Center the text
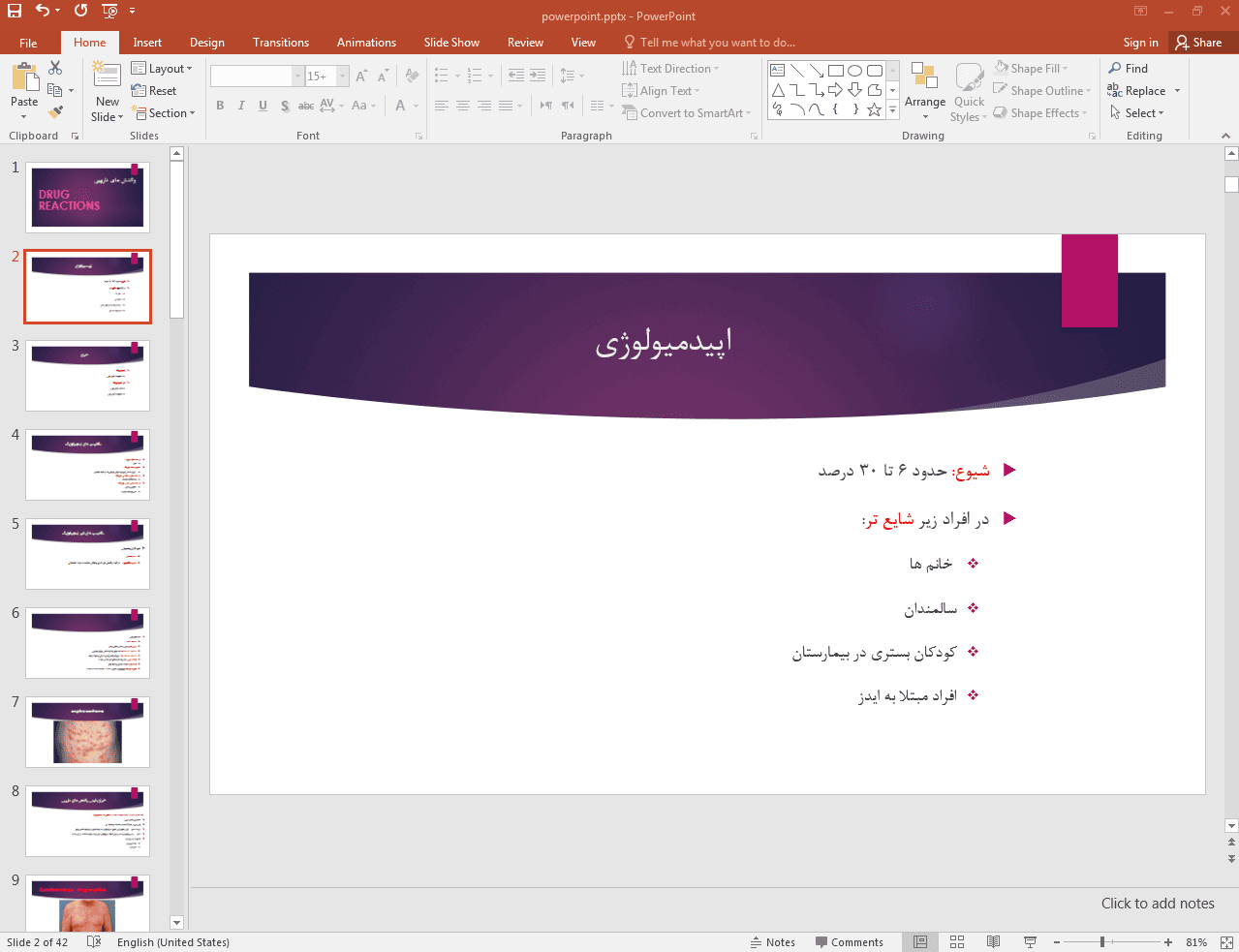This screenshot has width=1239, height=952. (x=462, y=106)
